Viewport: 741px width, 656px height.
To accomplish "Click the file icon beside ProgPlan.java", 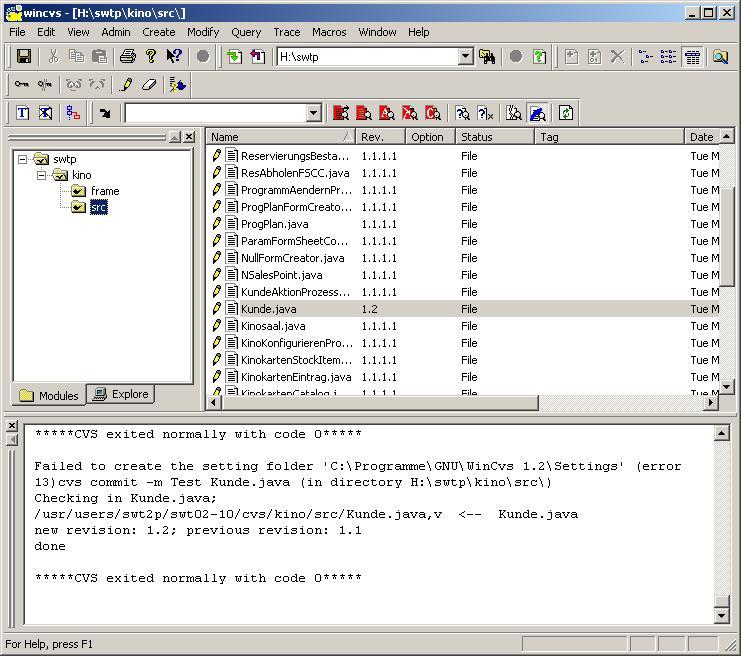I will click(232, 224).
